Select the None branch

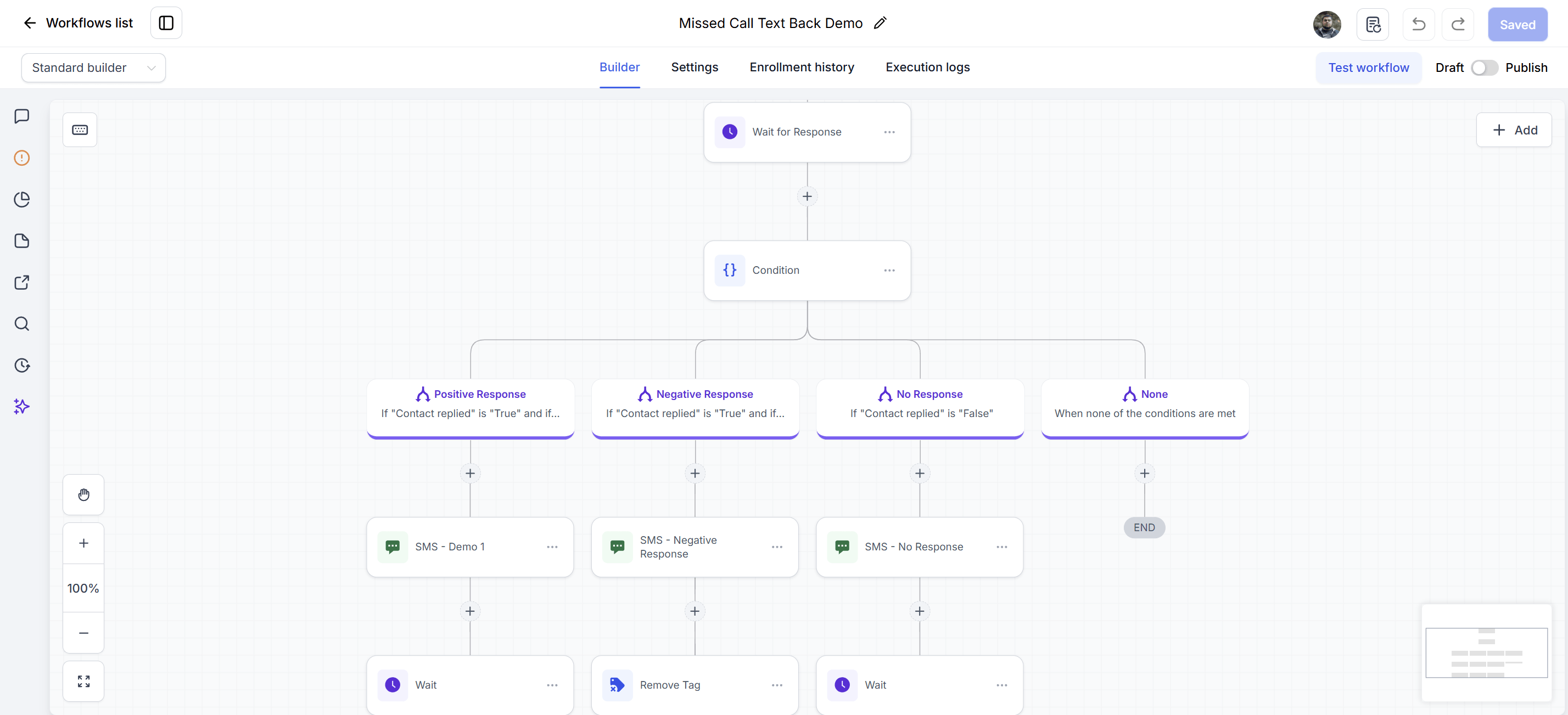pyautogui.click(x=1144, y=408)
